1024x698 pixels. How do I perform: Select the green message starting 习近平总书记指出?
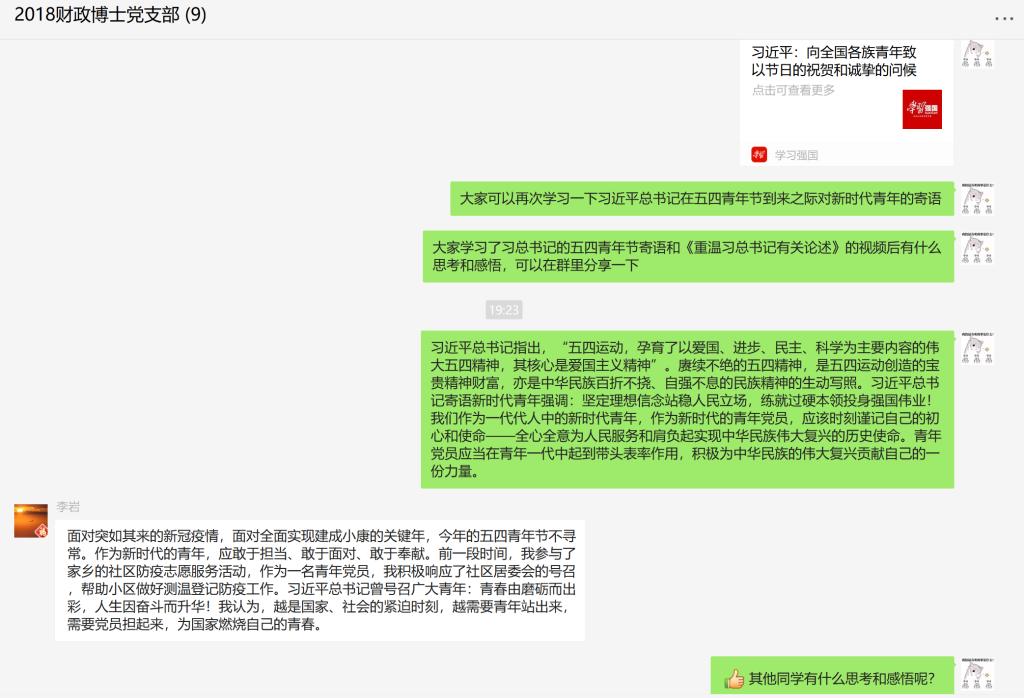tap(687, 409)
